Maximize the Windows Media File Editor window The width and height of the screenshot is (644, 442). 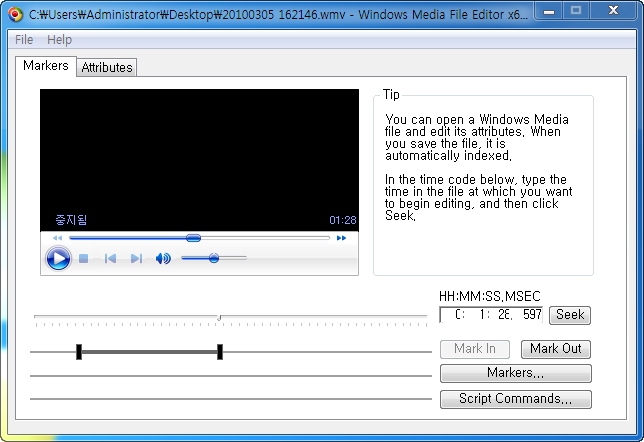coord(576,12)
